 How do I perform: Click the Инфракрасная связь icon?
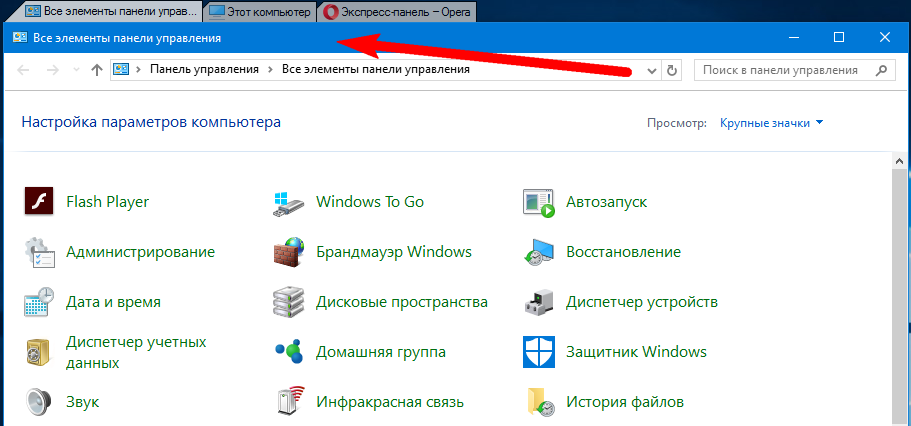click(289, 402)
